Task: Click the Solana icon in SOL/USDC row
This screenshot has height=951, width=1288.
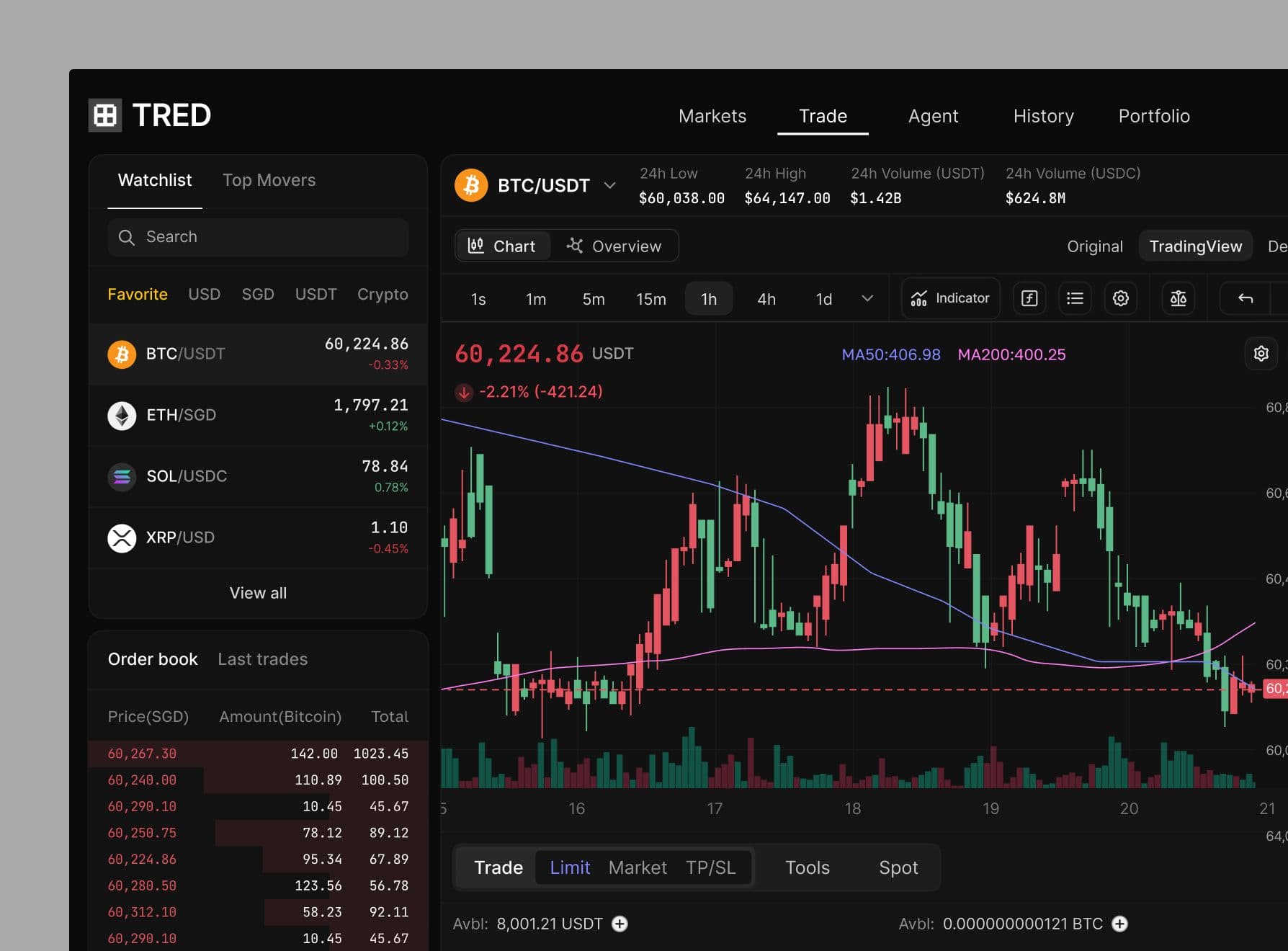Action: (122, 477)
